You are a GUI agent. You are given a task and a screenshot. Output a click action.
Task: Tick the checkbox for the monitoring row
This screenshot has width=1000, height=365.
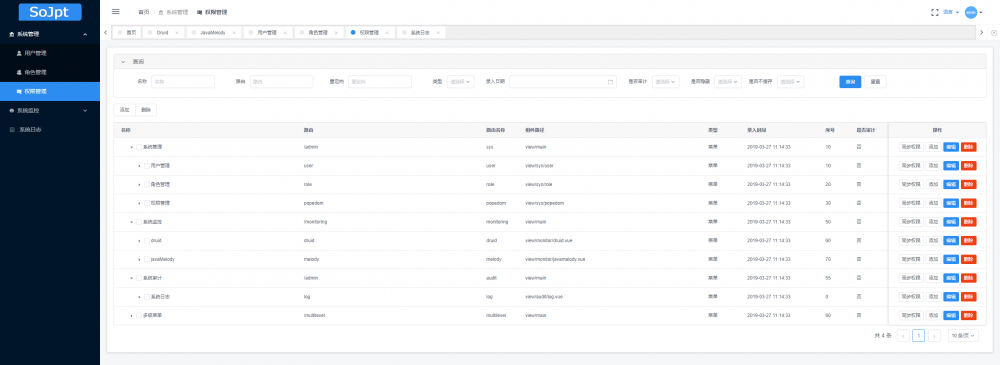pyautogui.click(x=139, y=222)
